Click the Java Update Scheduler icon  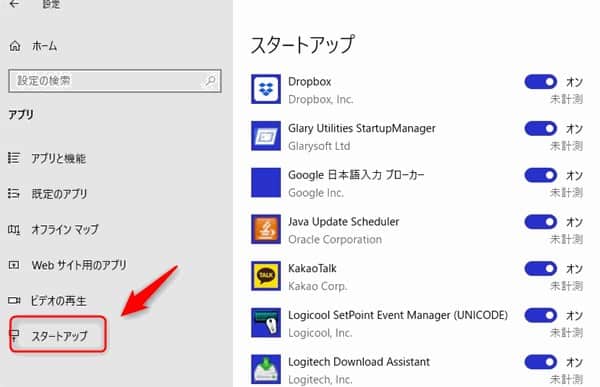tap(266, 229)
